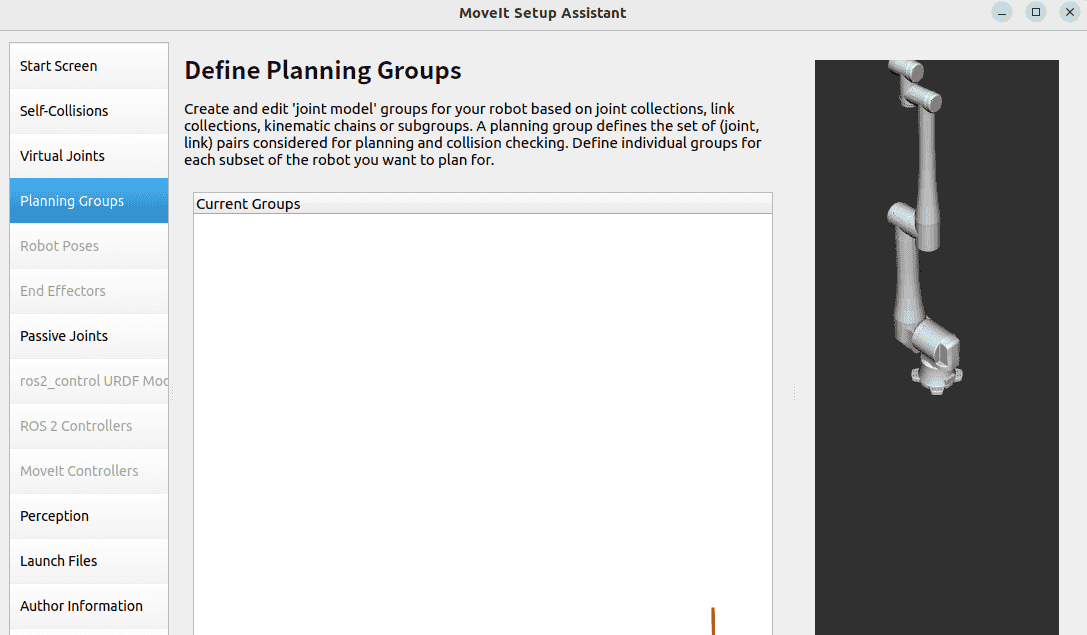Open the Launch Files step
Image resolution: width=1087 pixels, height=635 pixels.
pos(89,562)
